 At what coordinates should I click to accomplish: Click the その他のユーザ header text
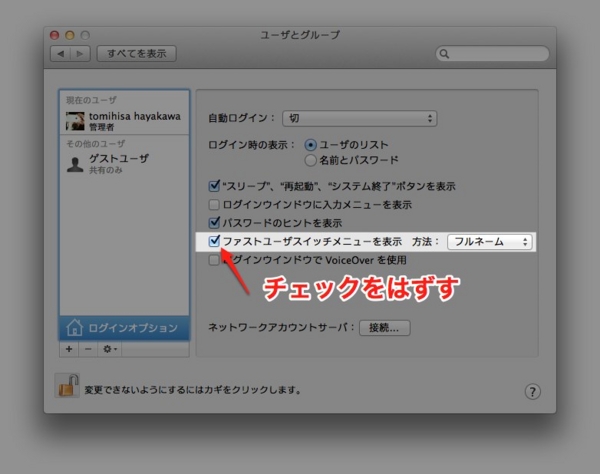[x=96, y=144]
